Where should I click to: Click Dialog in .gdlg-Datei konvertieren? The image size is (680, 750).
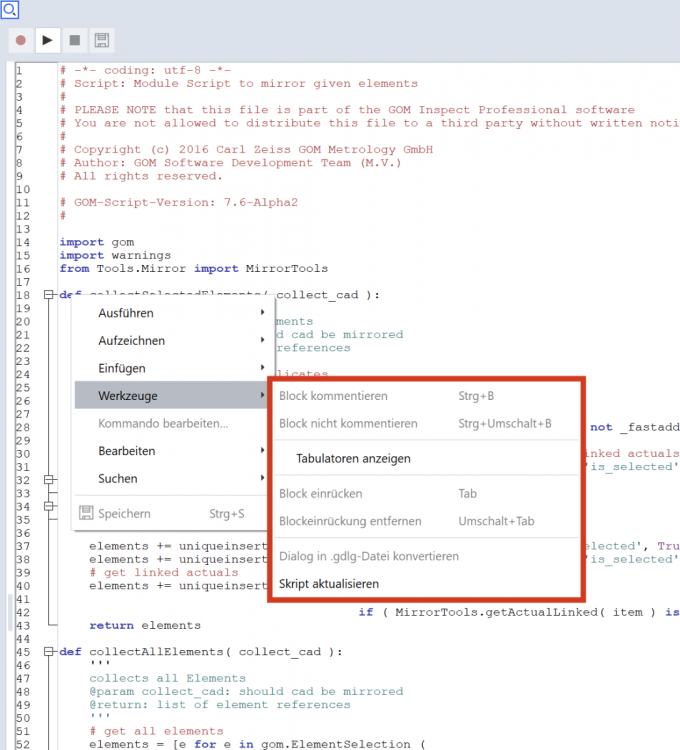pos(369,556)
